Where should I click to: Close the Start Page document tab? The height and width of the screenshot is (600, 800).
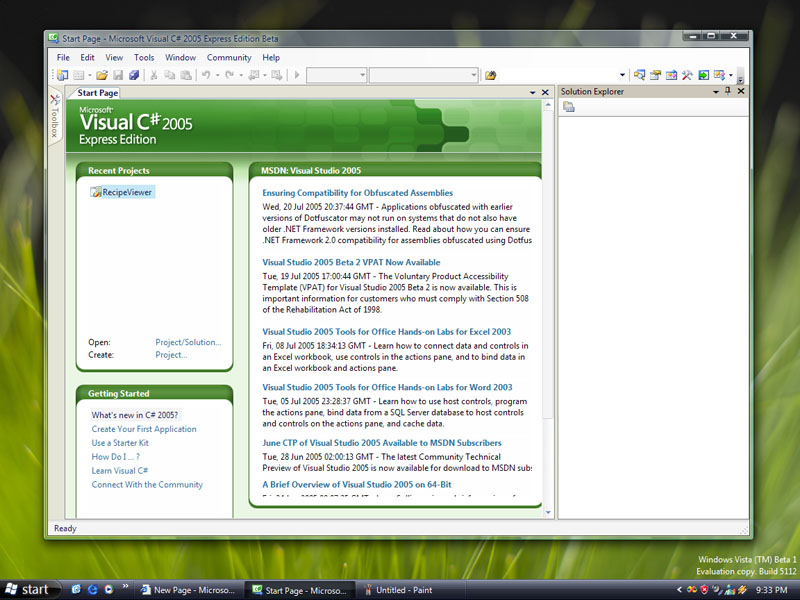coord(545,92)
